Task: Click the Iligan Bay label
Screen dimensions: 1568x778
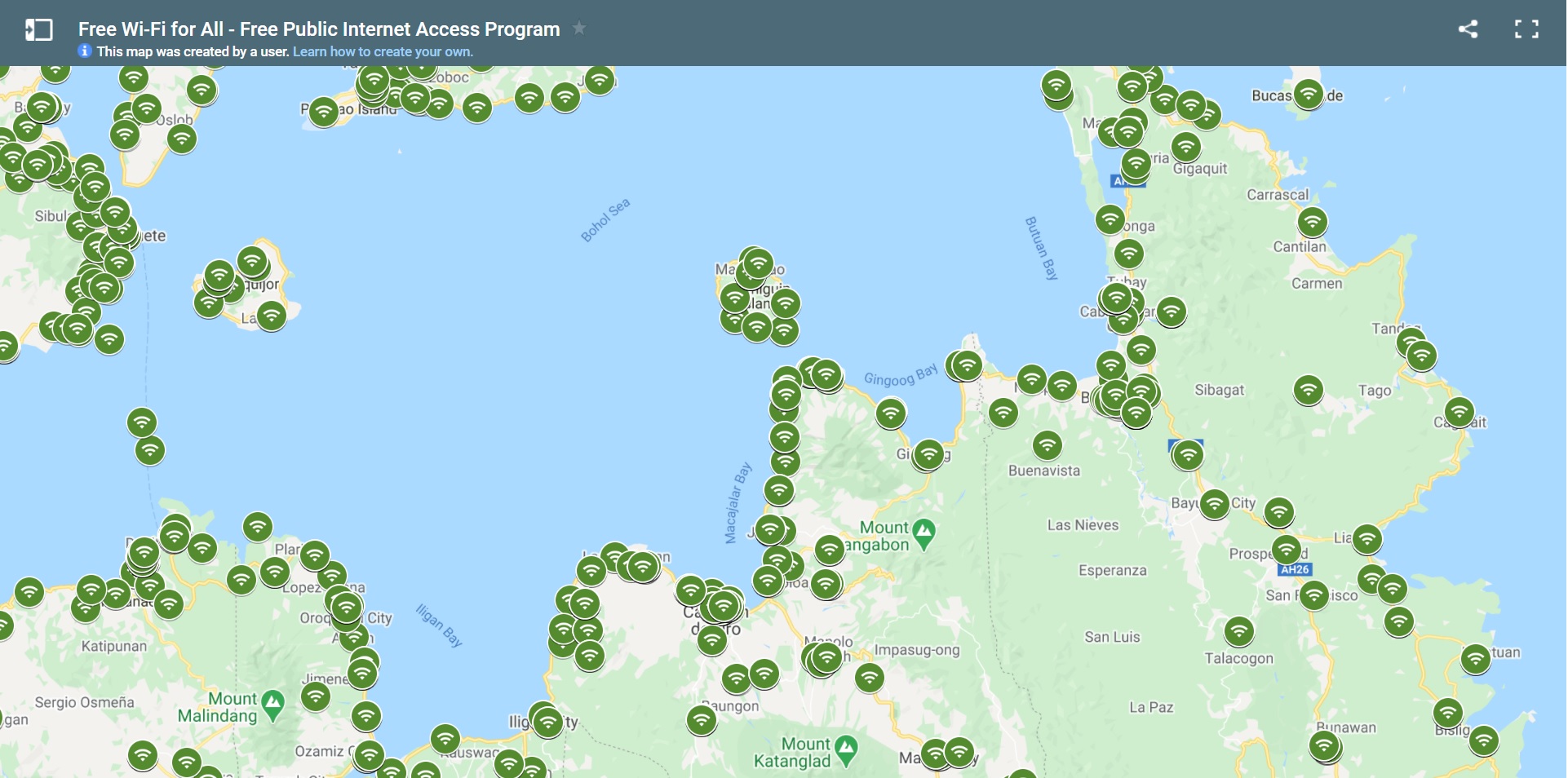Action: click(439, 625)
